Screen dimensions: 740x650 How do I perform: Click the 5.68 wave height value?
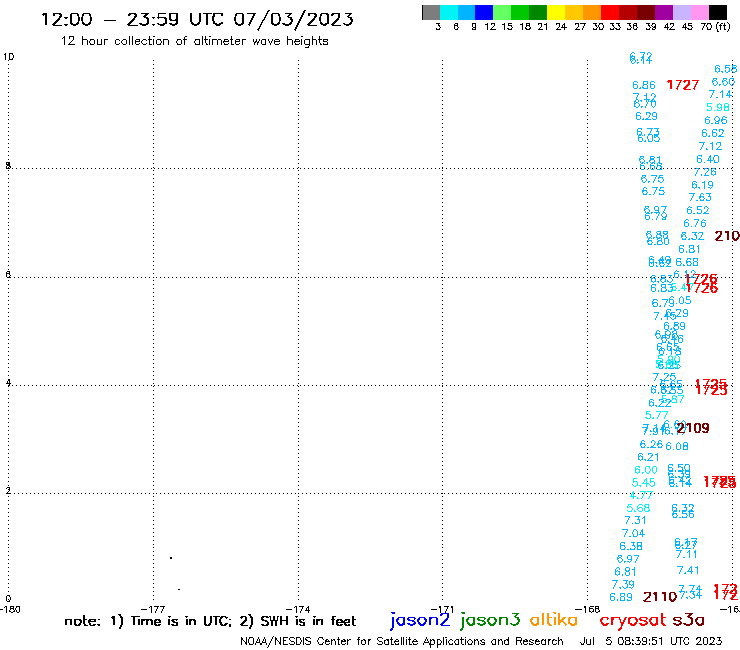click(x=638, y=508)
